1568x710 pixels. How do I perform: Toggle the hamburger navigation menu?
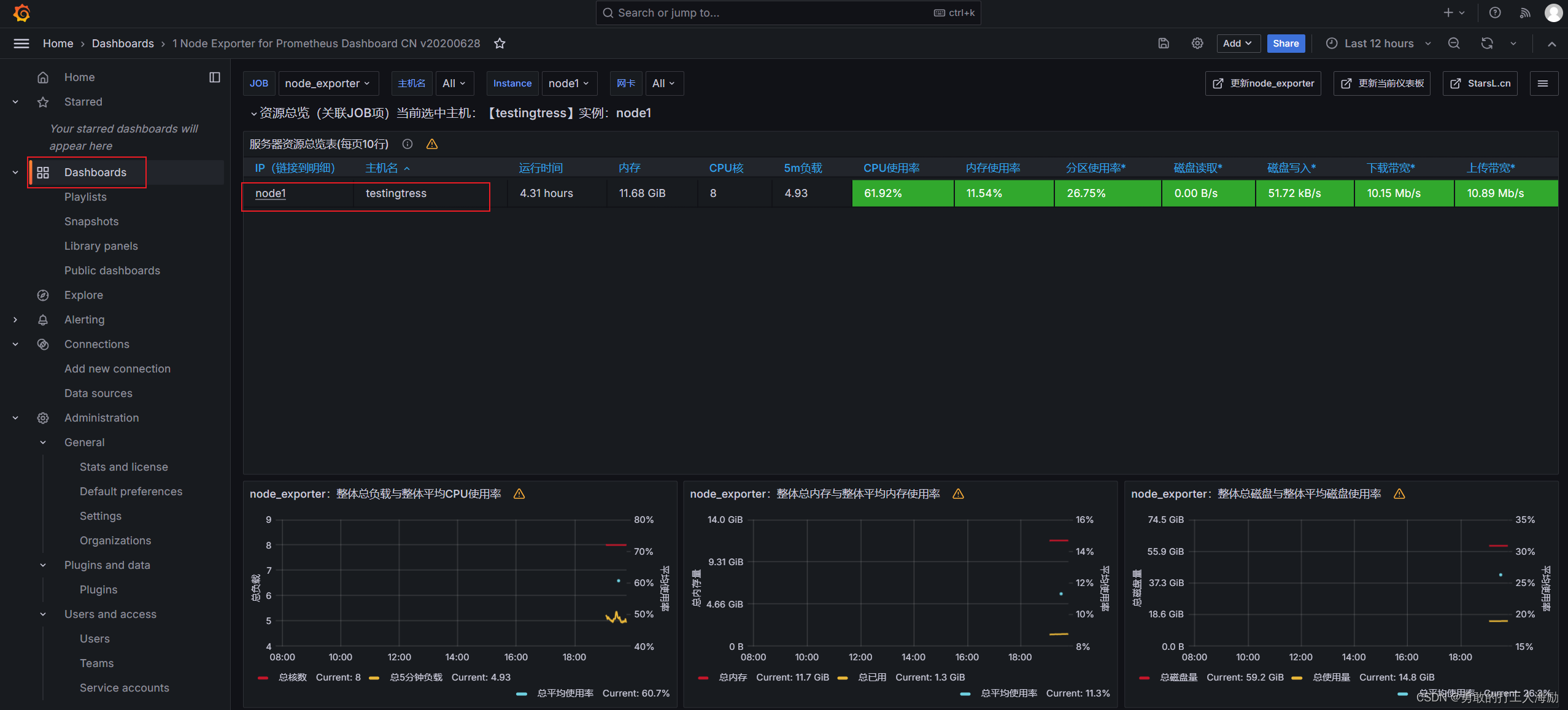tap(21, 44)
